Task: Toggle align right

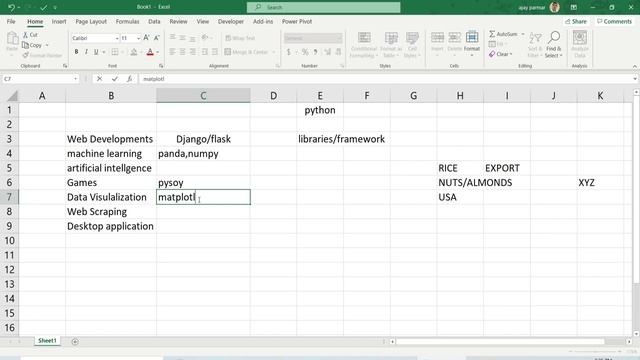Action: (x=192, y=52)
